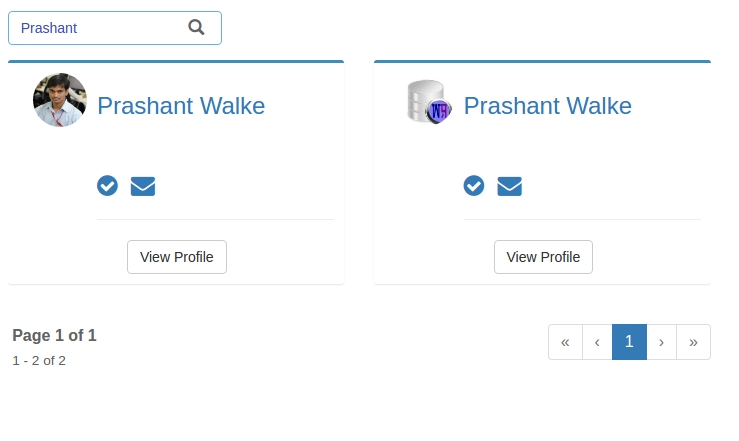Click the 1 - 2 of 2 results count

(39, 360)
